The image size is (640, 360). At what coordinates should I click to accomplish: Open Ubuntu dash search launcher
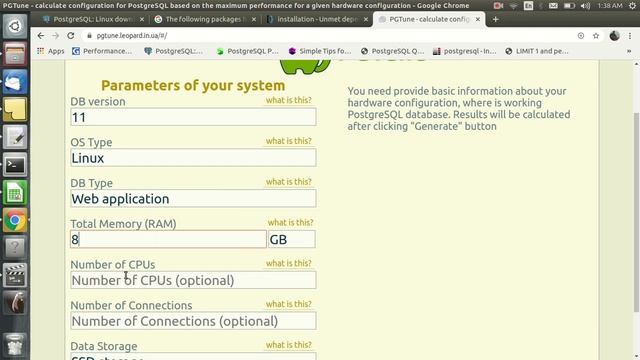click(x=15, y=26)
